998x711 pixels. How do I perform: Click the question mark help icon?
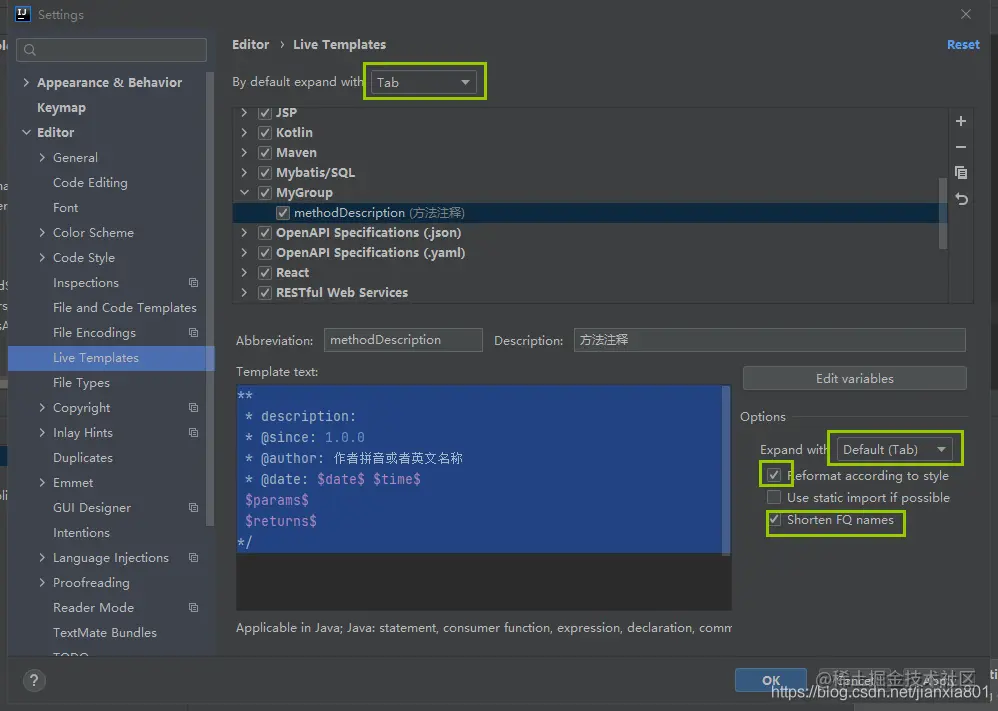tap(34, 680)
